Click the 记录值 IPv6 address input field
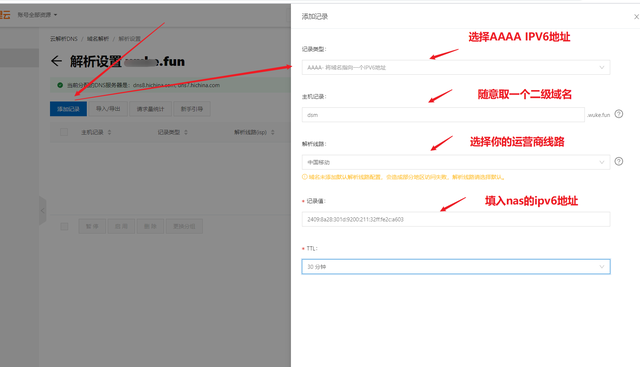The width and height of the screenshot is (640, 367). pyautogui.click(x=456, y=219)
